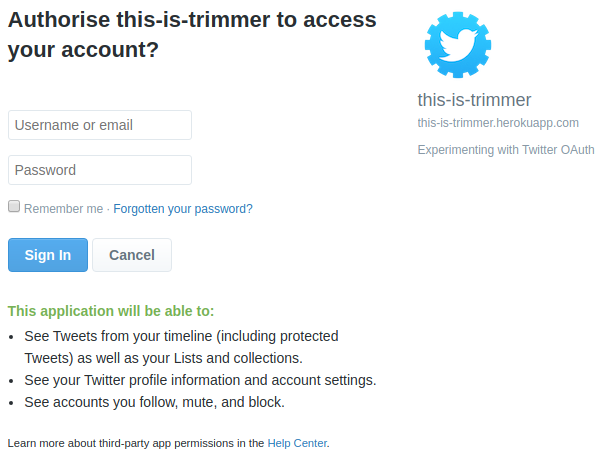Click the 'See accounts you follow' permission
This screenshot has width=605, height=455.
point(154,402)
